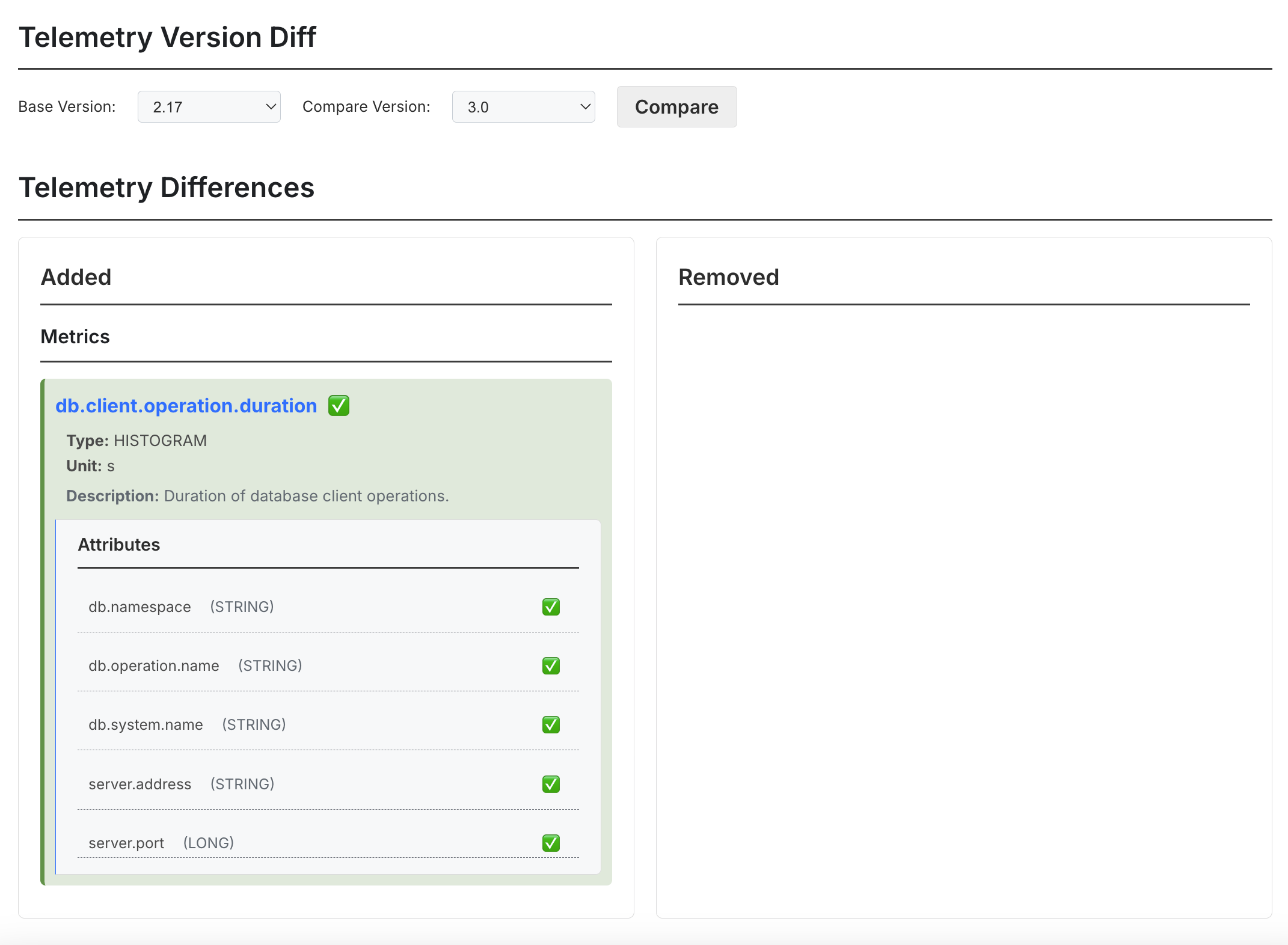This screenshot has width=1288, height=945.
Task: Click green check on db.operation.name row
Action: pos(551,665)
